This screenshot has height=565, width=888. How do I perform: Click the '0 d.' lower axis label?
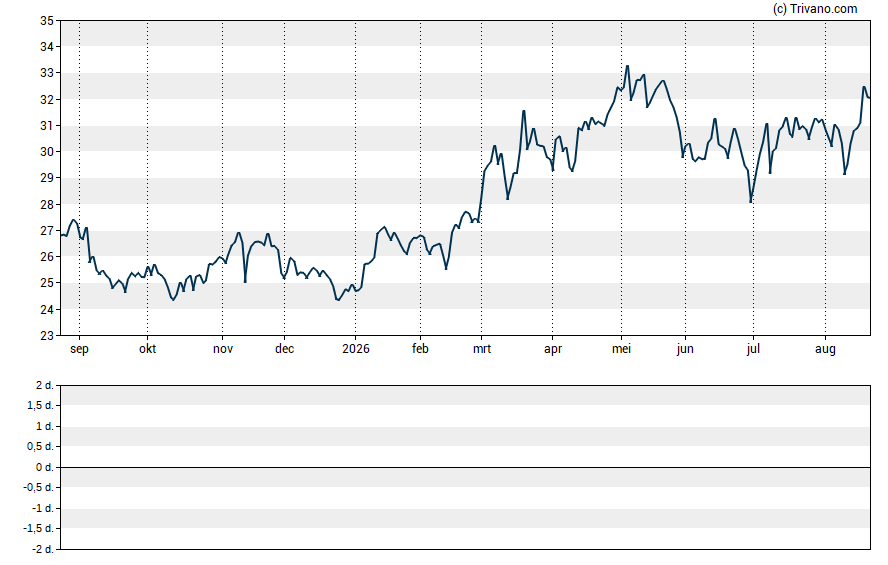[45, 467]
